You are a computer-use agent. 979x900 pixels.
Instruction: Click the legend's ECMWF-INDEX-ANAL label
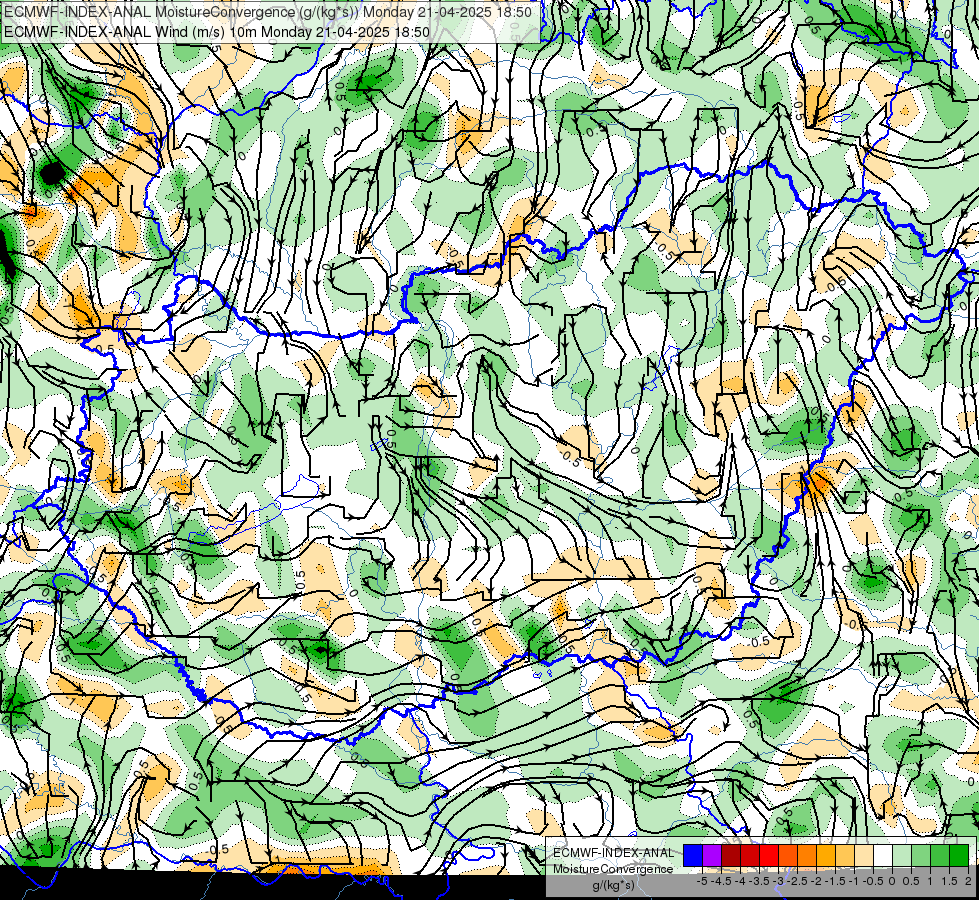click(613, 853)
